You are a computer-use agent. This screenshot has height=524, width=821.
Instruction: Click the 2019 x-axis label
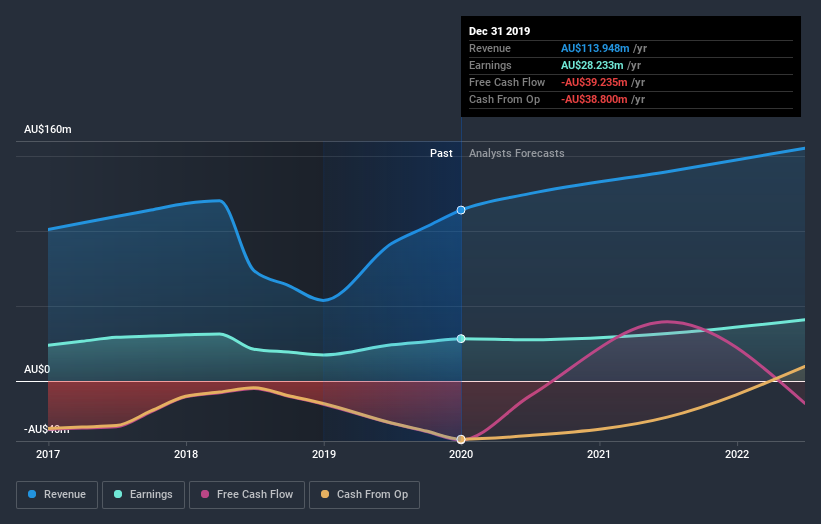point(324,454)
